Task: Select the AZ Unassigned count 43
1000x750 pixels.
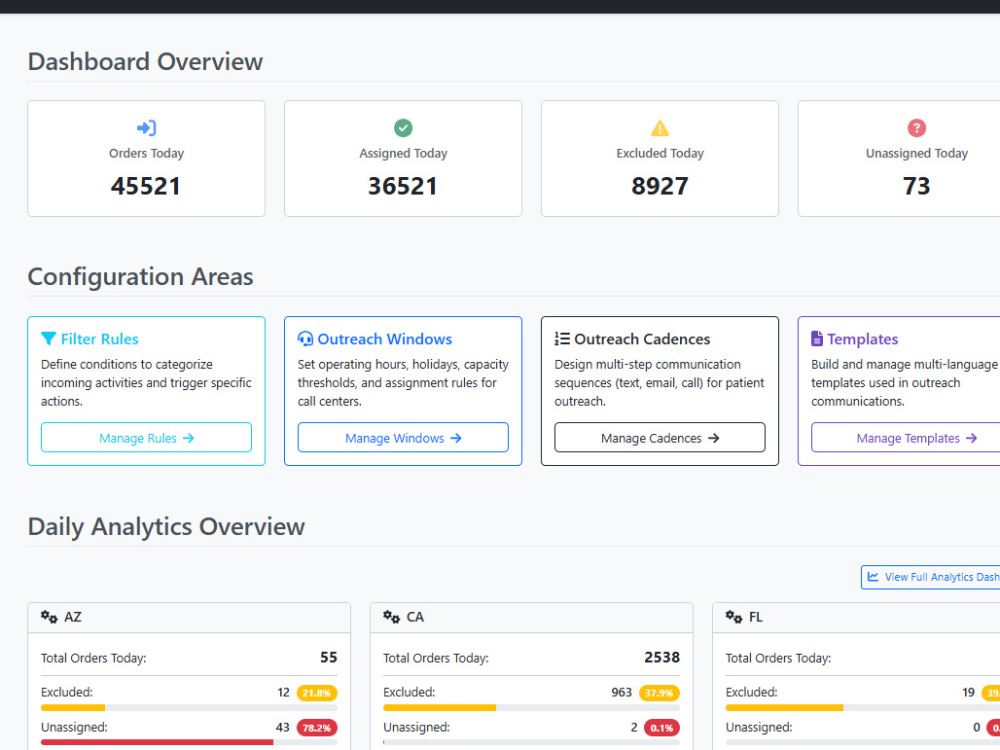Action: pyautogui.click(x=283, y=728)
